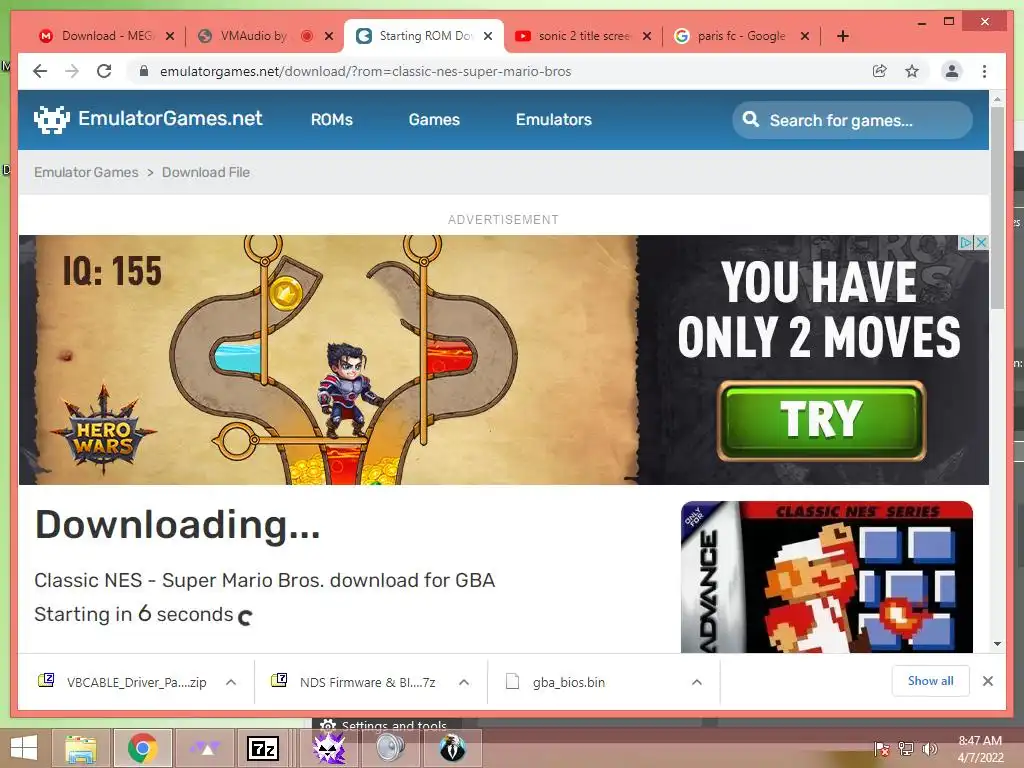Screen dimensions: 1024x768
Task: Click the address bar URL
Action: click(x=366, y=71)
